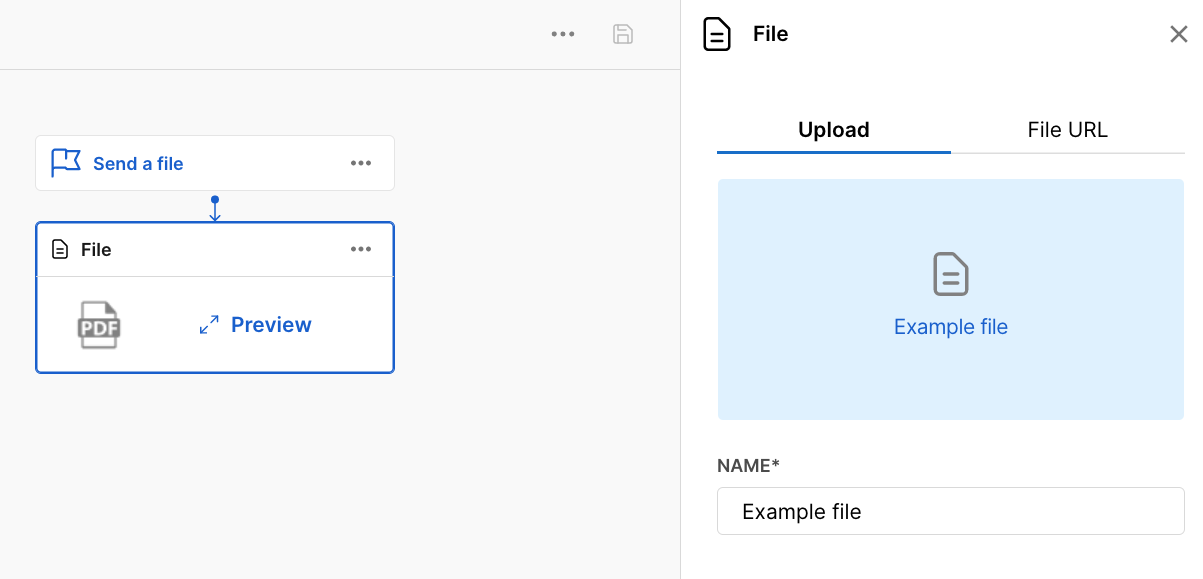Click the expand arrows icon beside Preview

209,325
